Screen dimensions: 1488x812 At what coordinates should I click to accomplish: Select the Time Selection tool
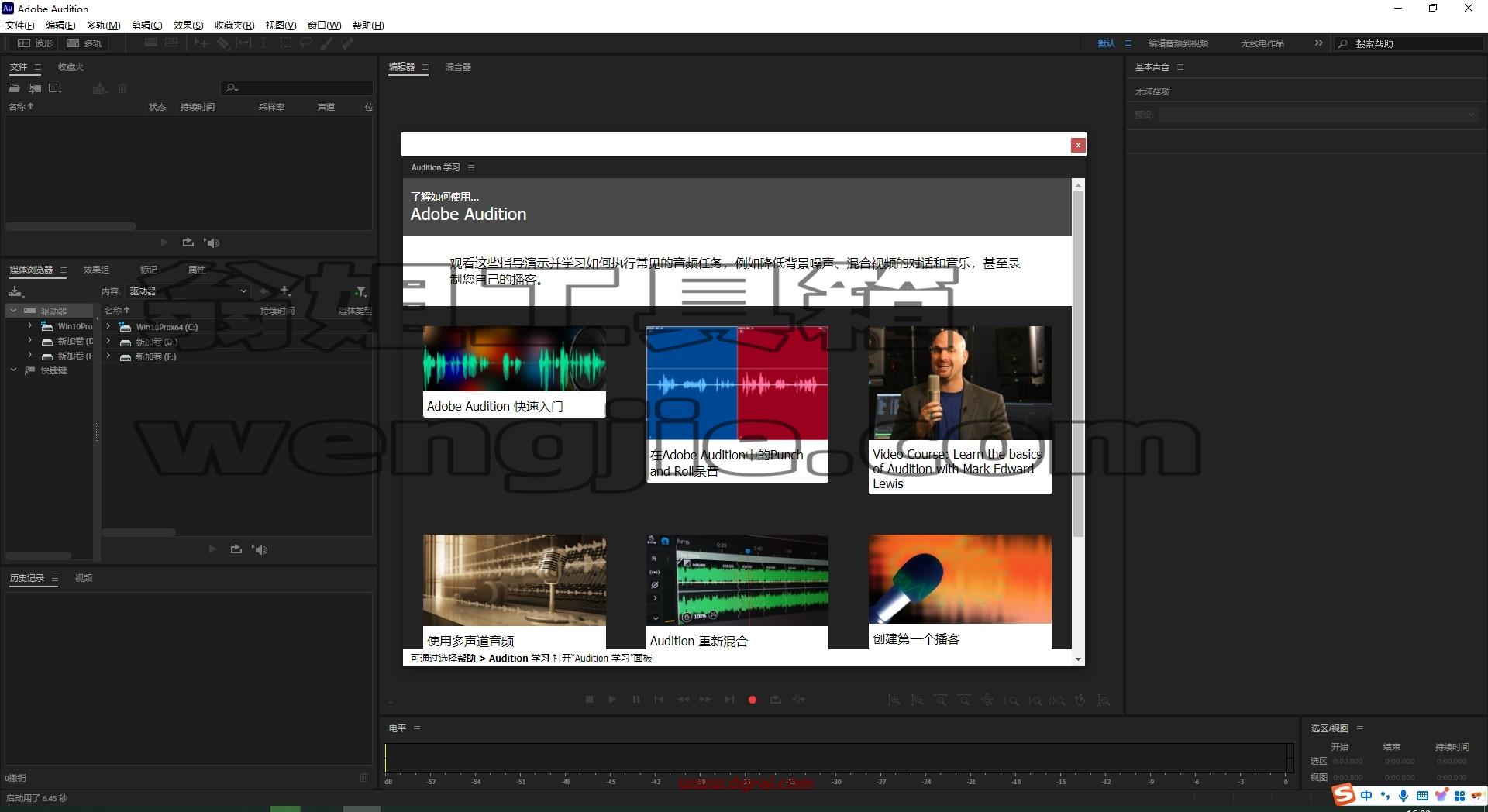coord(263,43)
